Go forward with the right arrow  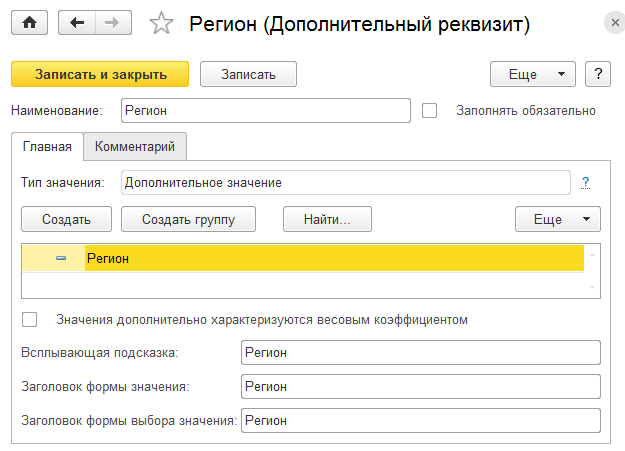click(x=112, y=23)
